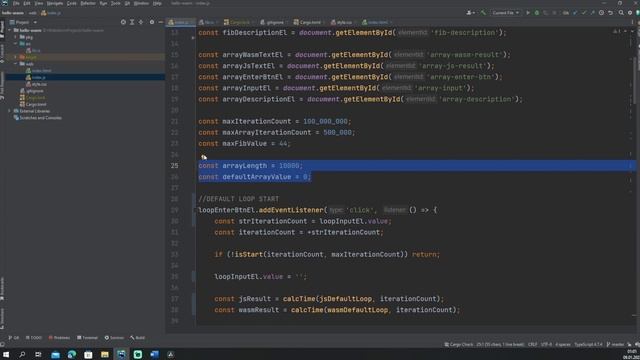Expand External Libraries node
Screen dimensions: 640x360
click(x=10, y=111)
